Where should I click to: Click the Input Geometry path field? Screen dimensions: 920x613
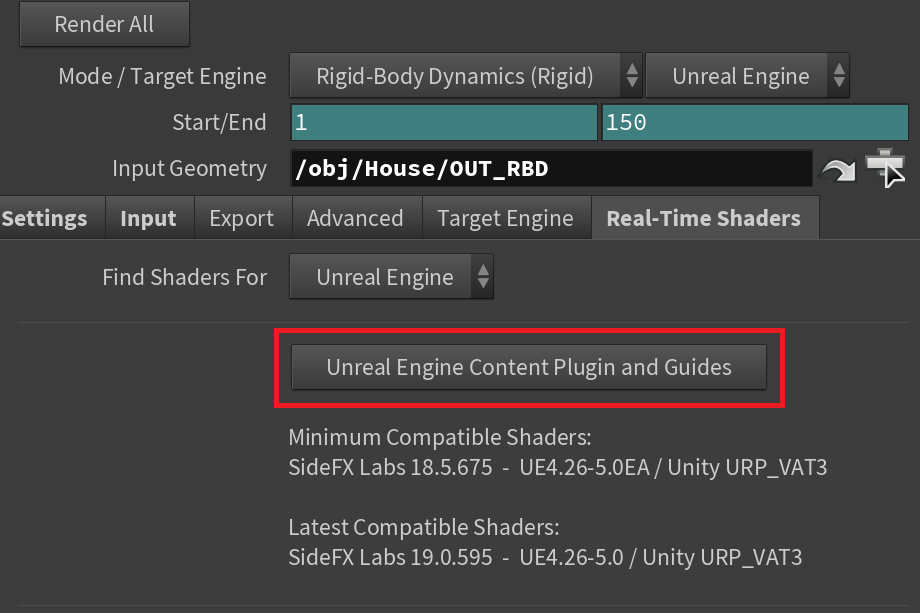coord(552,169)
